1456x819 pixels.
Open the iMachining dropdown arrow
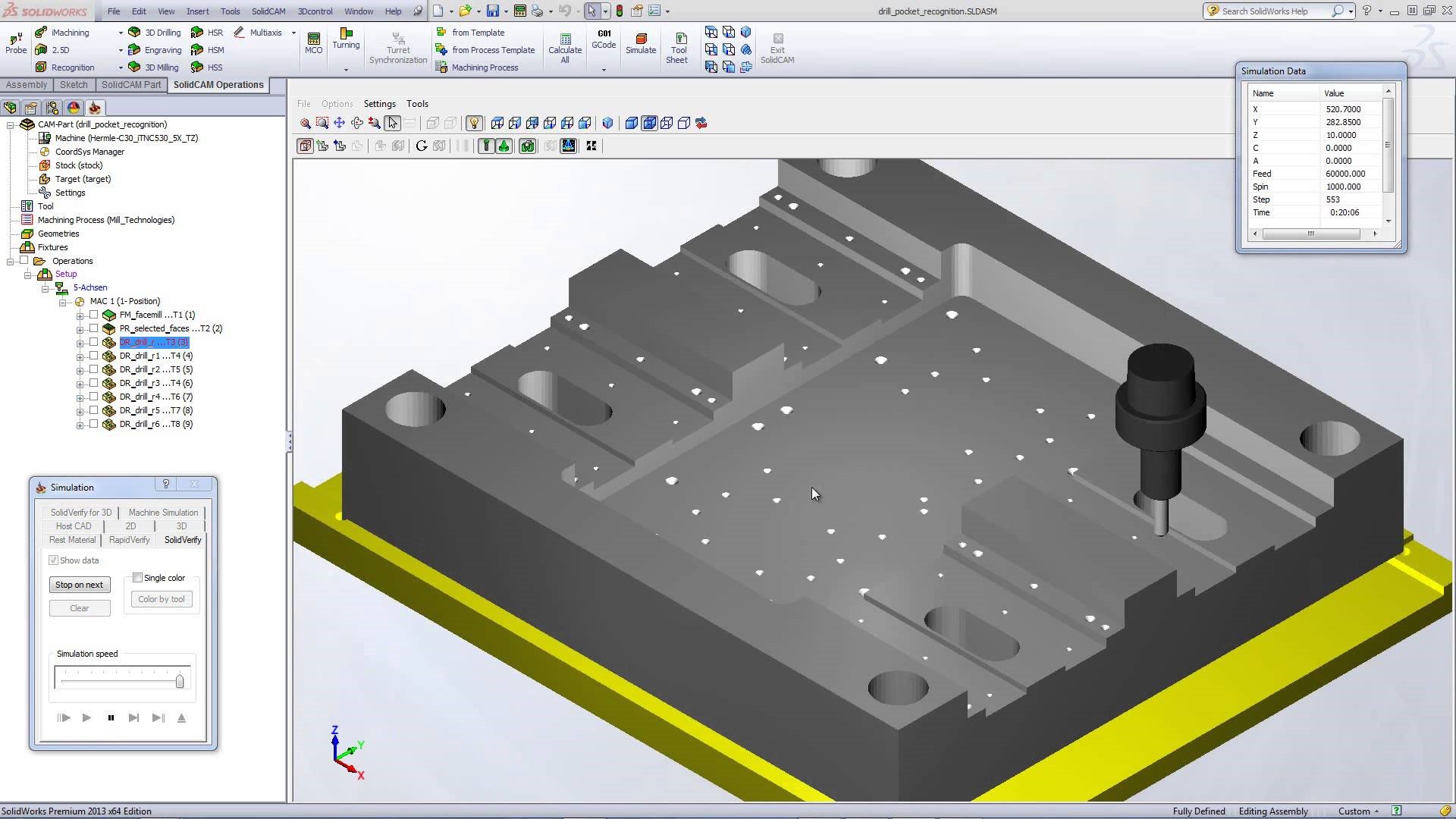[120, 33]
